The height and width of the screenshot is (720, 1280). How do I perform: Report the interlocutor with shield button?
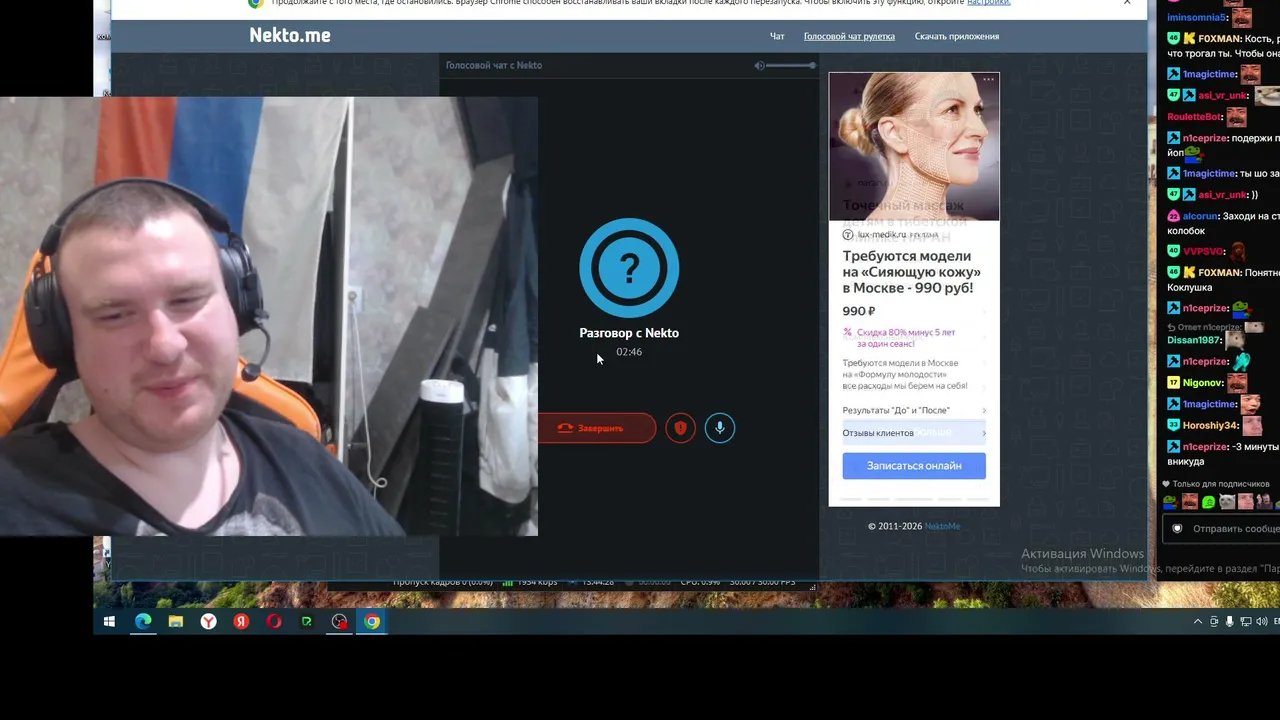(681, 428)
